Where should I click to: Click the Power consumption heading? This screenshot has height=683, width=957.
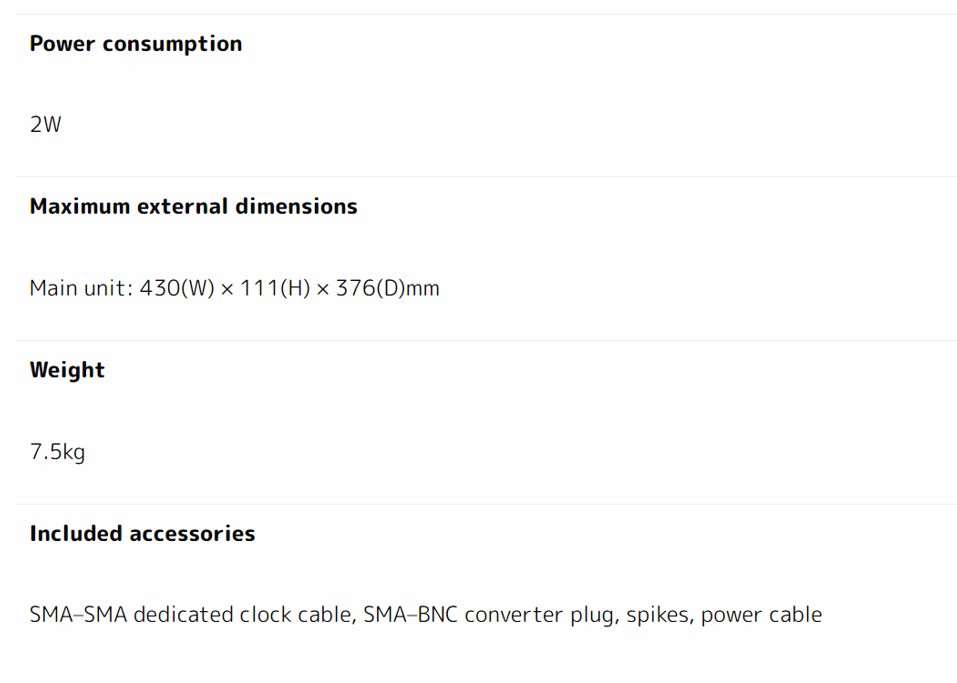click(x=135, y=44)
